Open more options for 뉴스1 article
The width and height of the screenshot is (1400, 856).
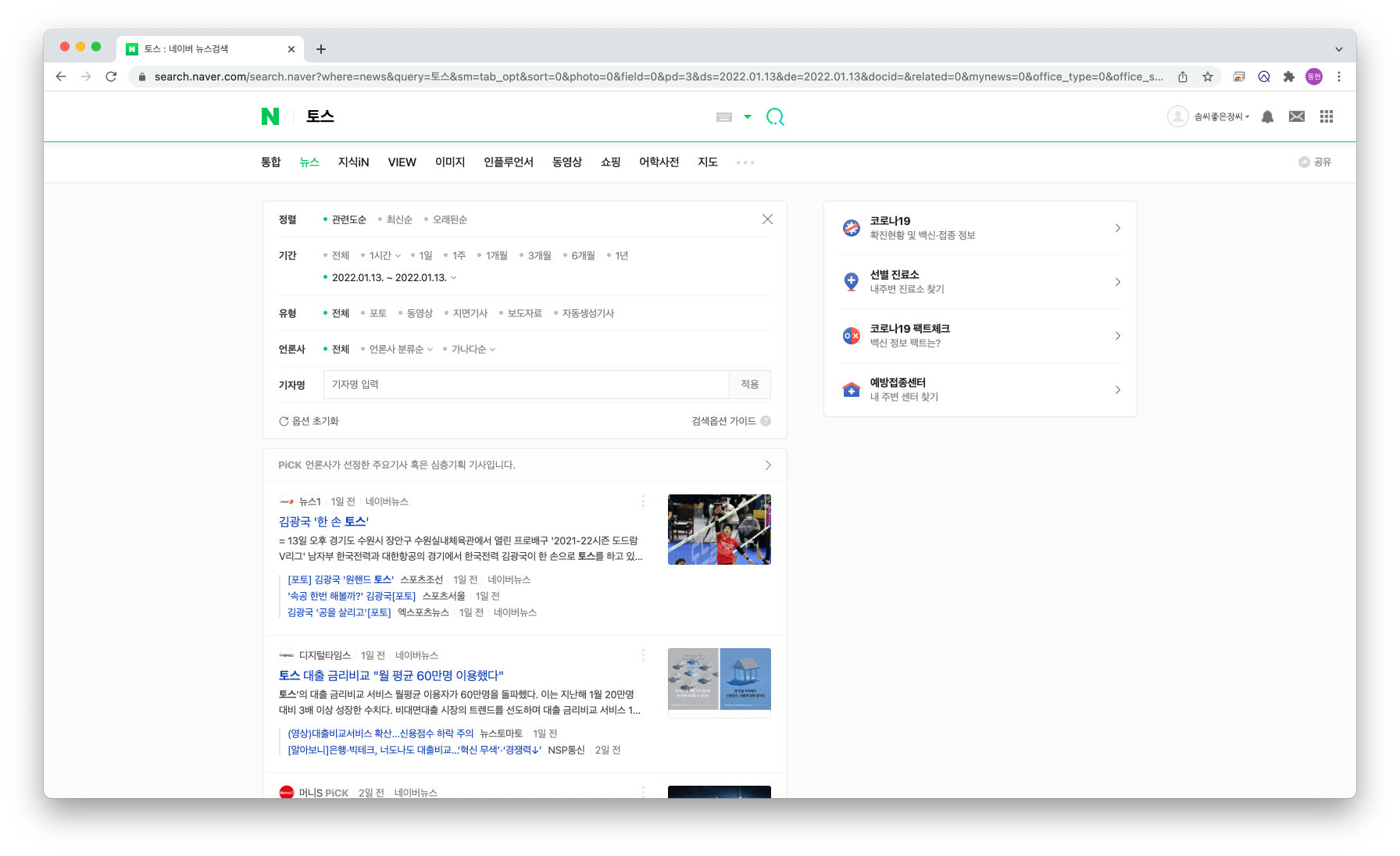[x=643, y=501]
